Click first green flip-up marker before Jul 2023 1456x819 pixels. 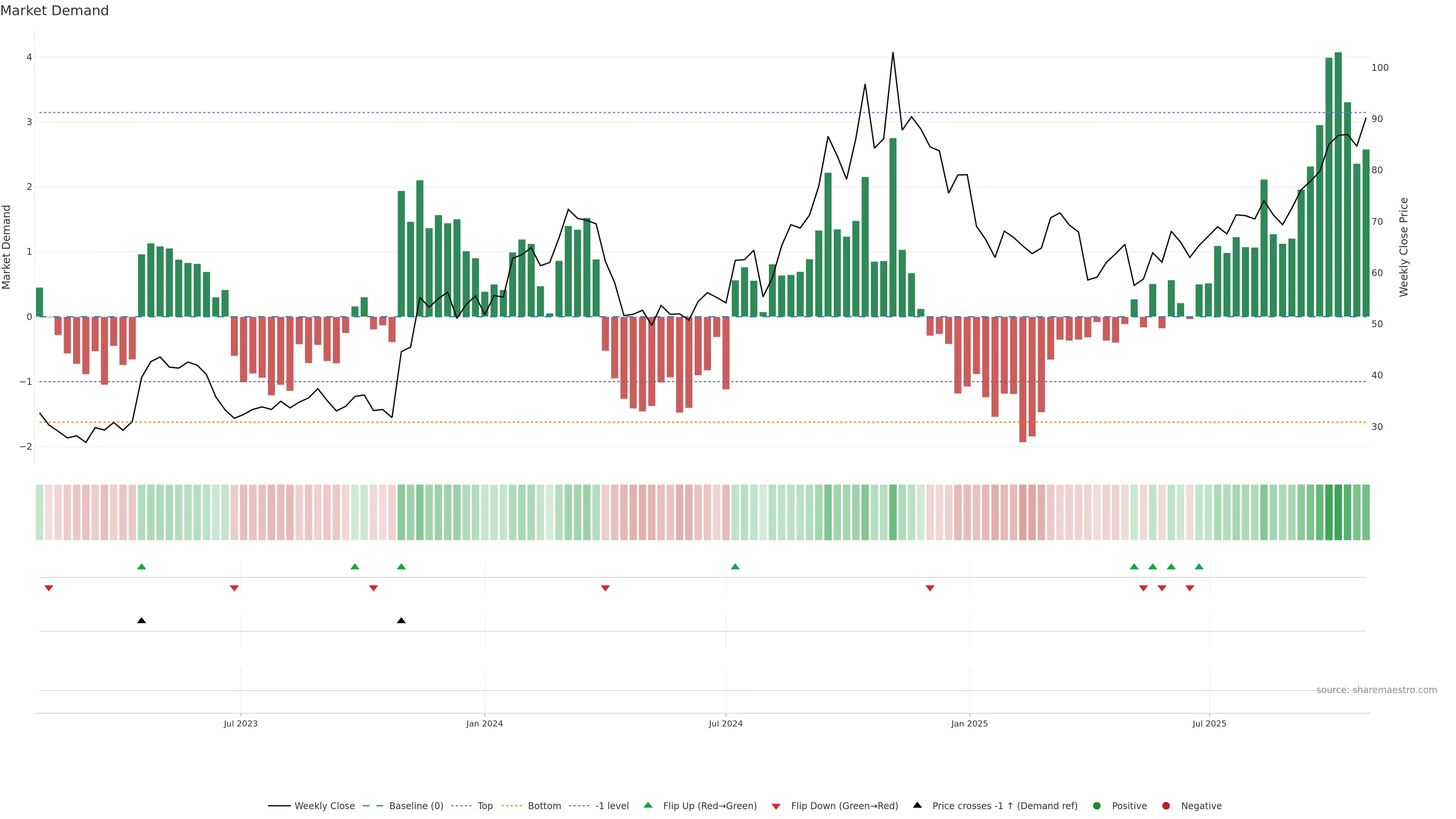click(142, 566)
